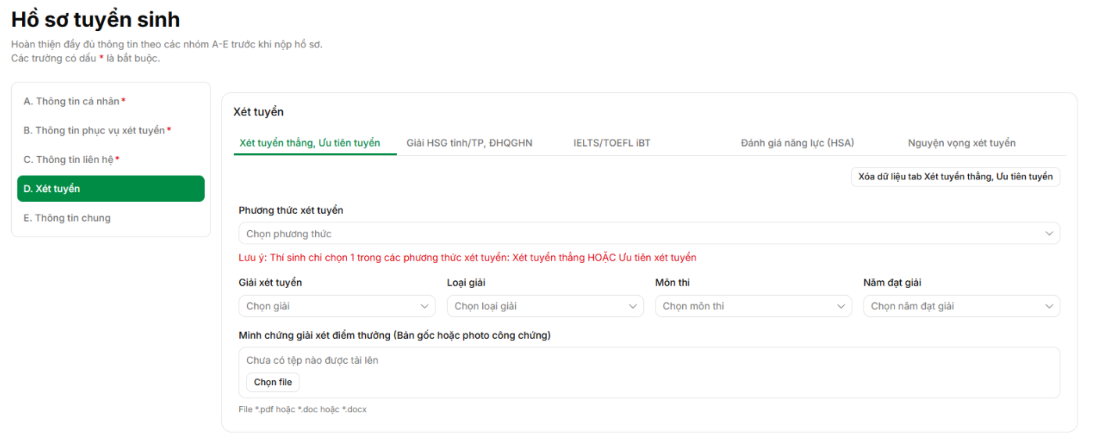Open C. Thông tin liên hệ section
The width and height of the screenshot is (1097, 443).
[x=111, y=160]
